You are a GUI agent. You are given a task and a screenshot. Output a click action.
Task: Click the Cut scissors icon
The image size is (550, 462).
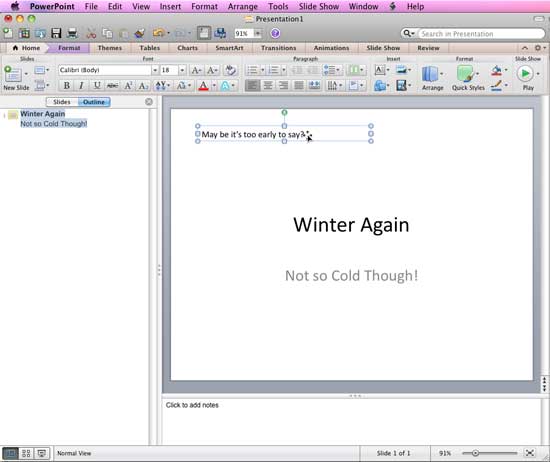tap(91, 33)
